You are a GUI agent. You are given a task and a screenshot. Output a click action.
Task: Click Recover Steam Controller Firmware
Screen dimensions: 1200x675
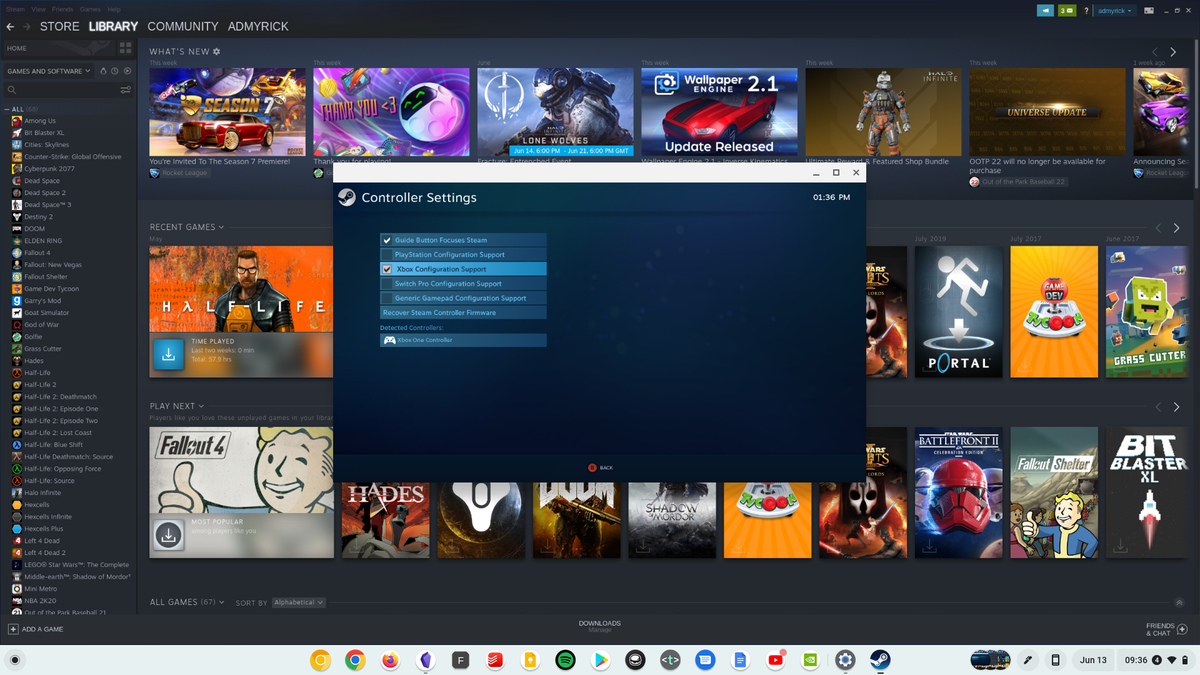463,312
